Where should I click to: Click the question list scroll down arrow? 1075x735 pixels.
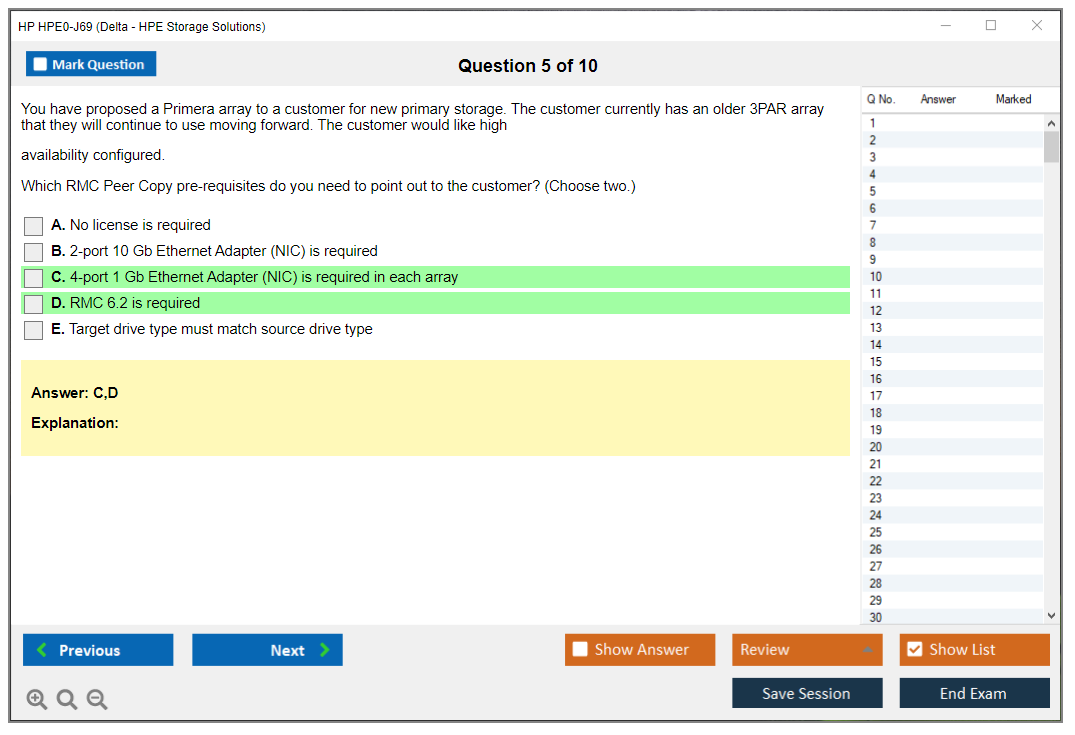click(1050, 616)
